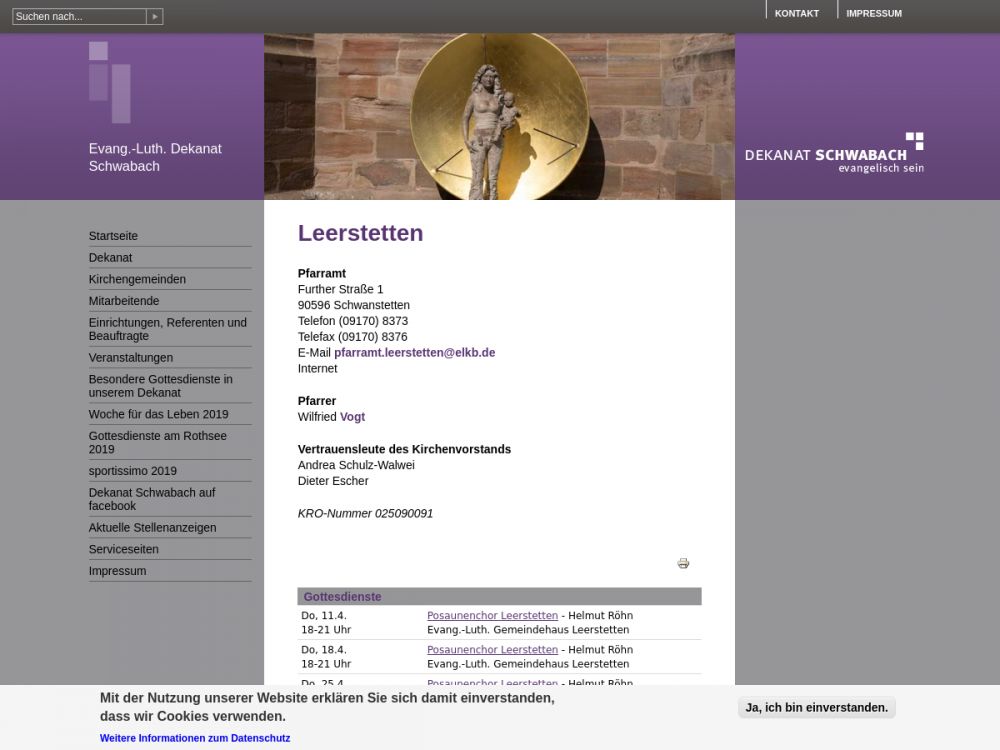This screenshot has width=1000, height=750.
Task: Click the golden statue header image
Action: click(499, 117)
